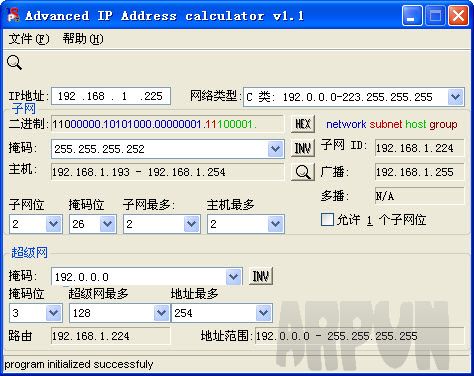Image resolution: width=474 pixels, height=376 pixels.
Task: Click the 子网 ID field 192.168.1.224
Action: point(419,148)
